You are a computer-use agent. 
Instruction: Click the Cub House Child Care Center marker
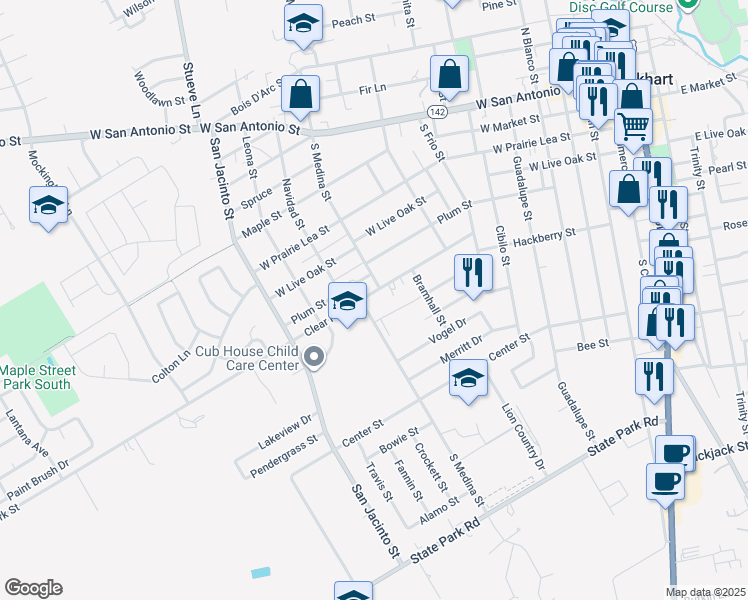coord(315,357)
